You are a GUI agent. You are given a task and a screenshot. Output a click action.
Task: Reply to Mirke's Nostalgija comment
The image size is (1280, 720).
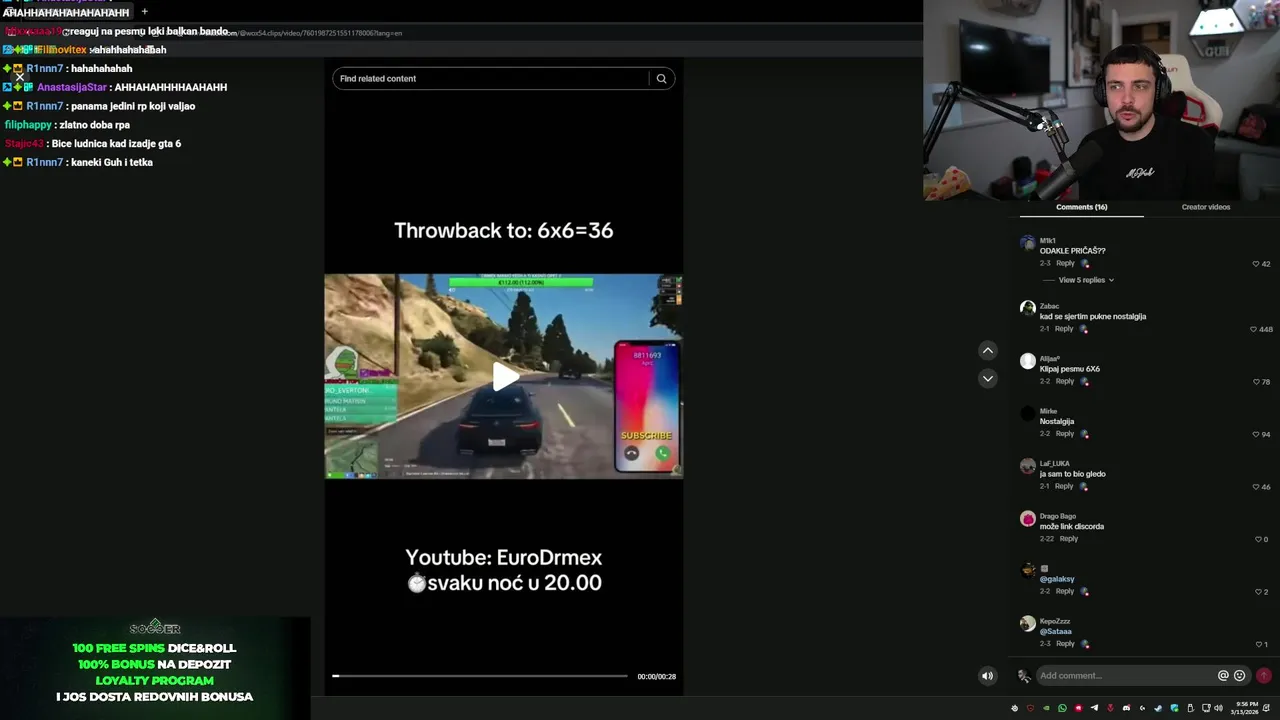click(x=1065, y=434)
